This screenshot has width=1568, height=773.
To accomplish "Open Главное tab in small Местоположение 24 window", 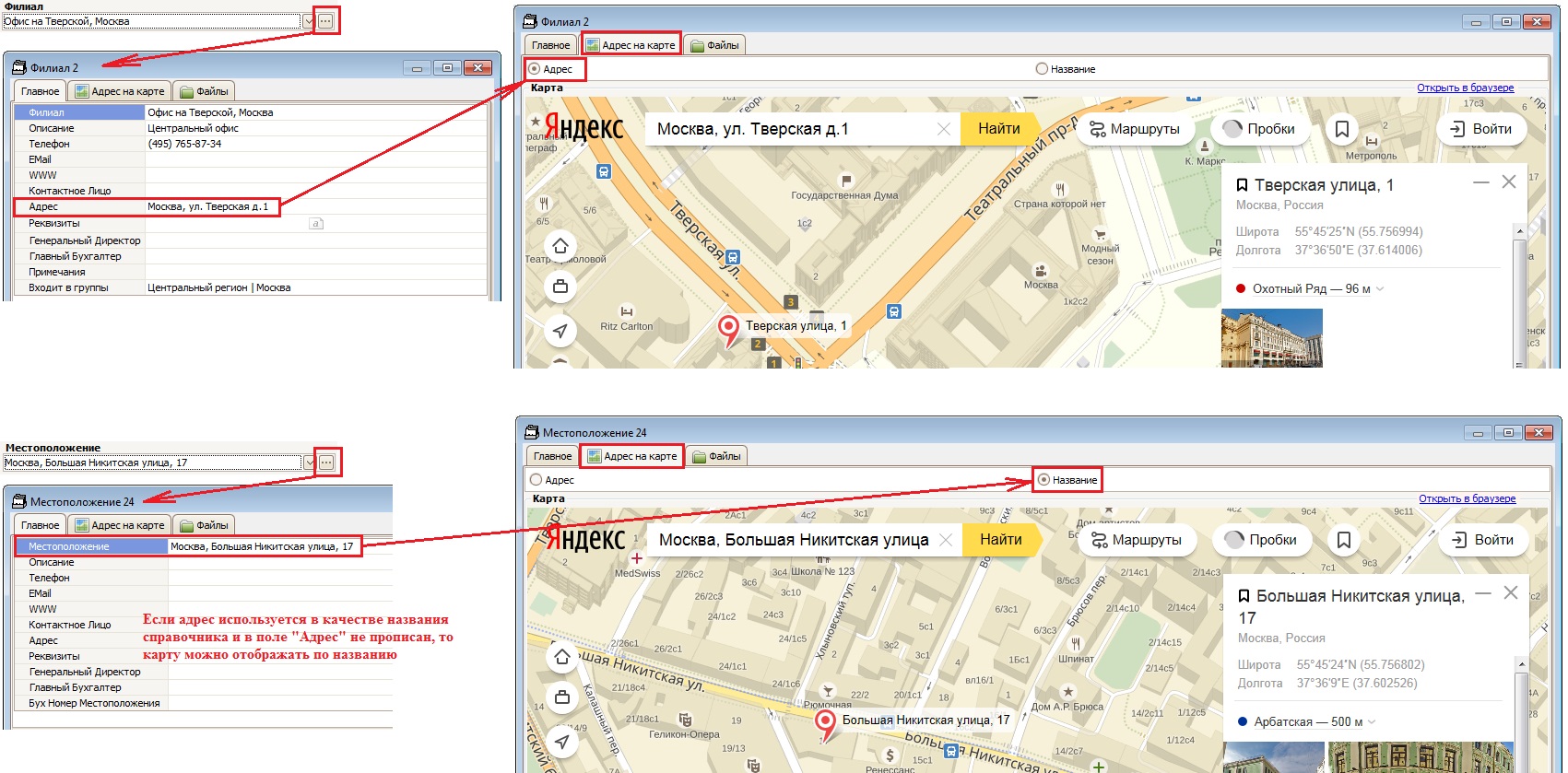I will (40, 525).
